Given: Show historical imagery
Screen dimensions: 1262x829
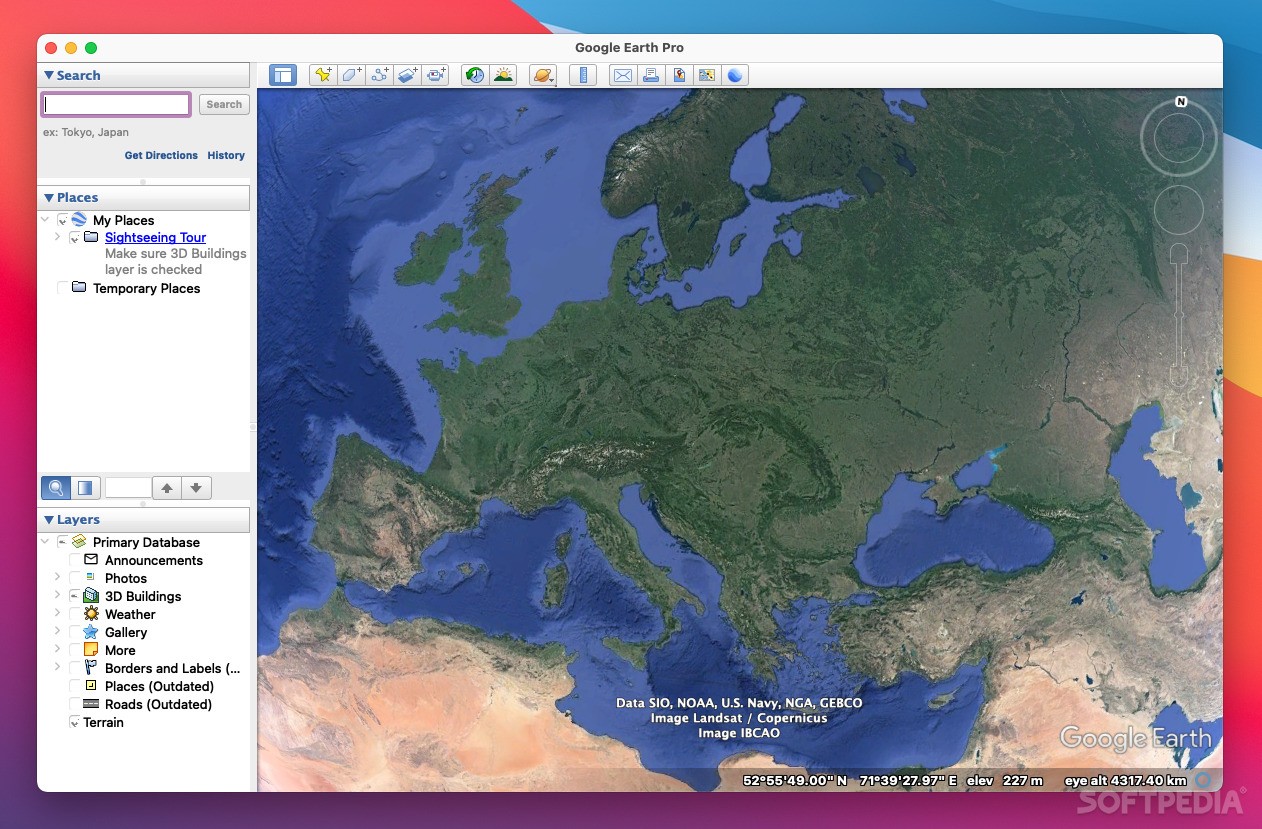Looking at the screenshot, I should pos(473,74).
